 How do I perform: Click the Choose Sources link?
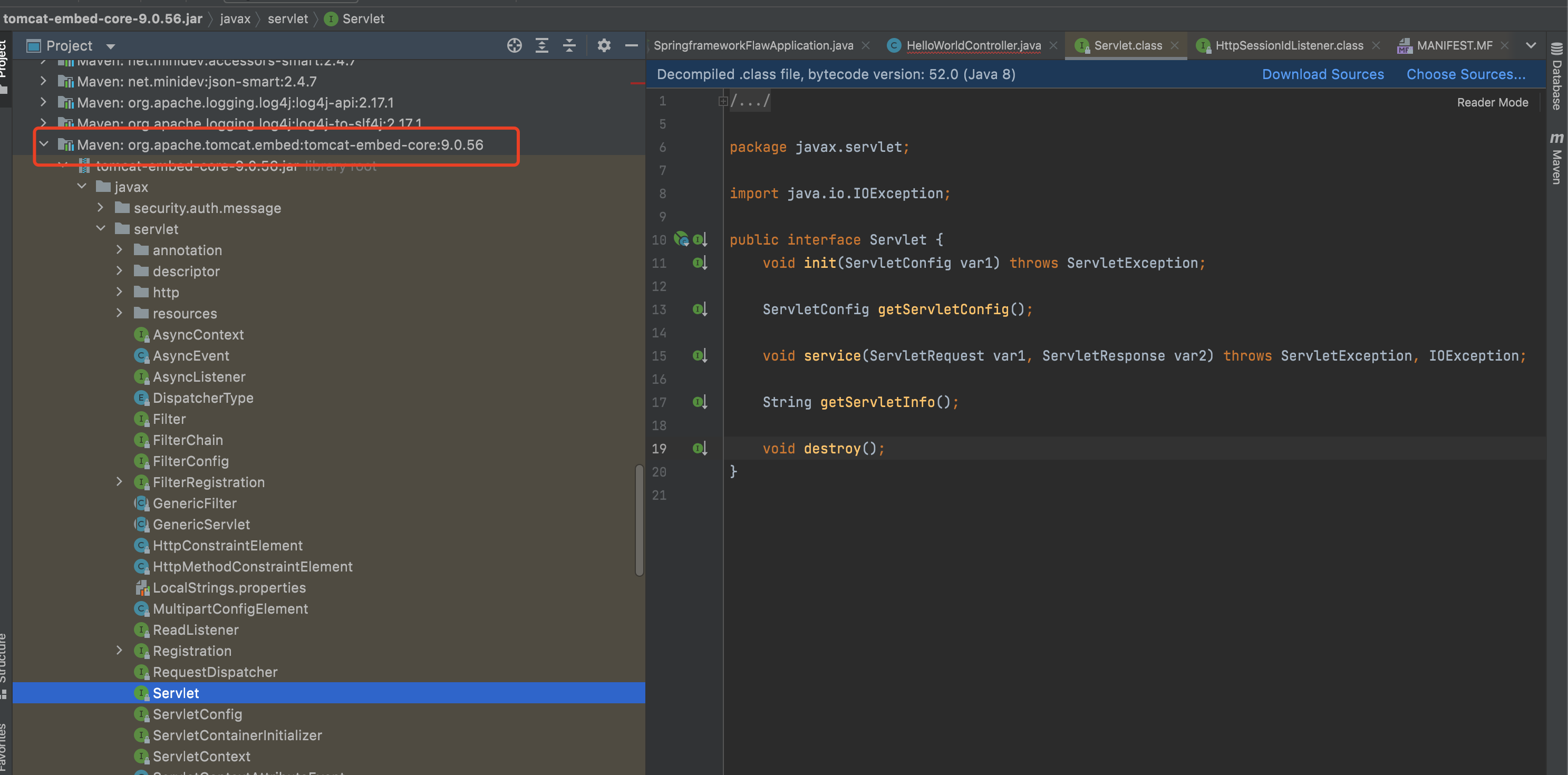(1465, 74)
